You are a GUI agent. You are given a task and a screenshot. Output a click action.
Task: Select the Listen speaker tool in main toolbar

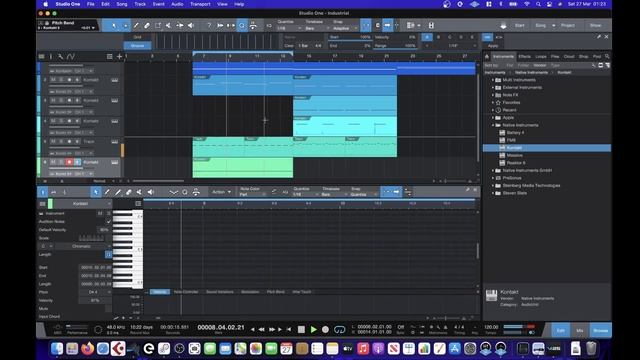coord(191,25)
